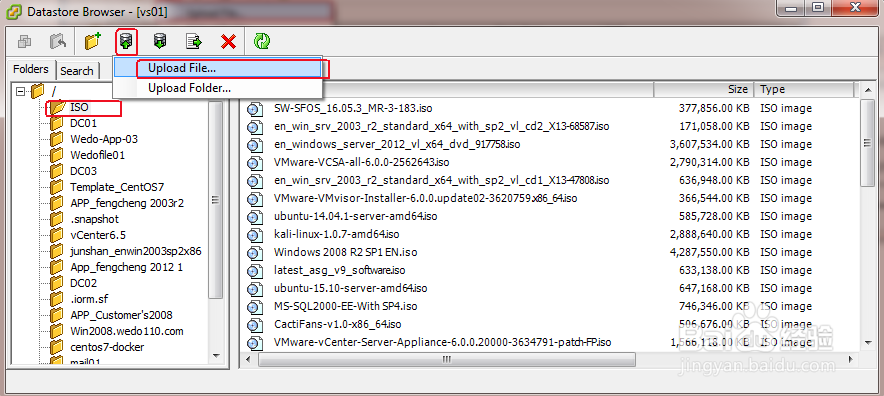Select VMware-vCenter-Server-Appliance patch-FP.iso
Image resolution: width=884 pixels, height=396 pixels.
click(443, 342)
